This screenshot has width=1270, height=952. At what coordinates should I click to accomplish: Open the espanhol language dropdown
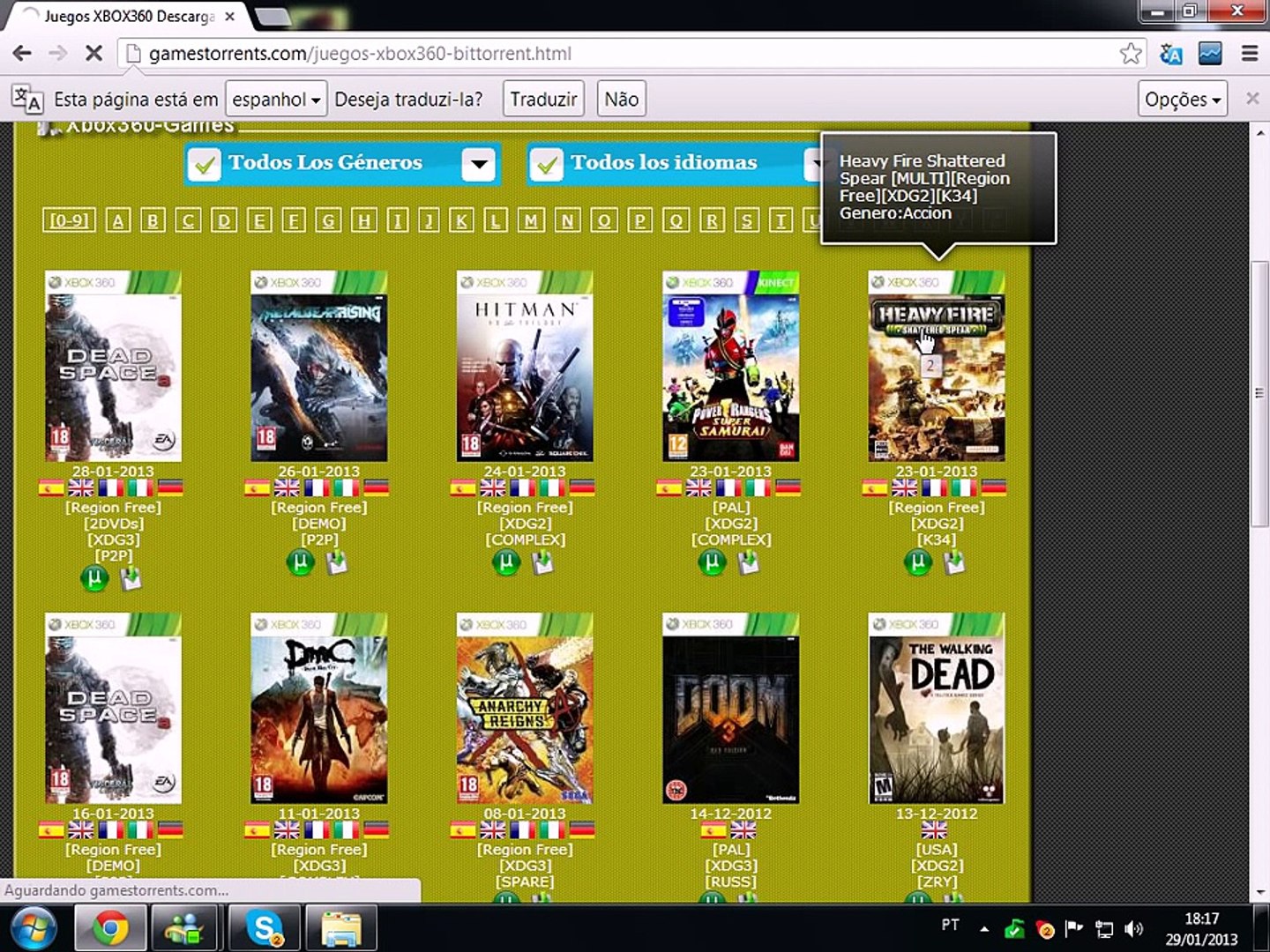coord(276,99)
